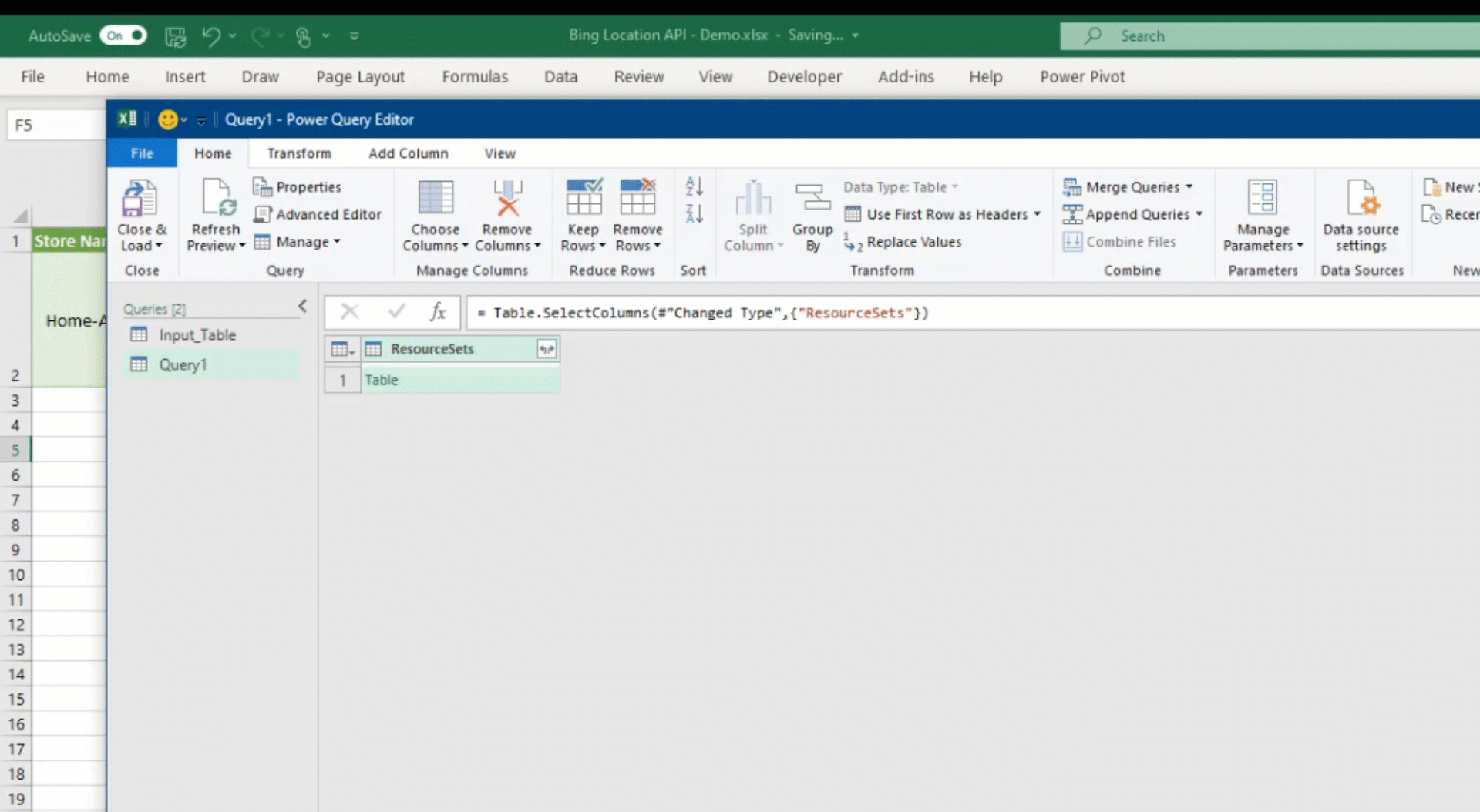
Task: Open the table options dropdown at the grid corner
Action: 342,349
